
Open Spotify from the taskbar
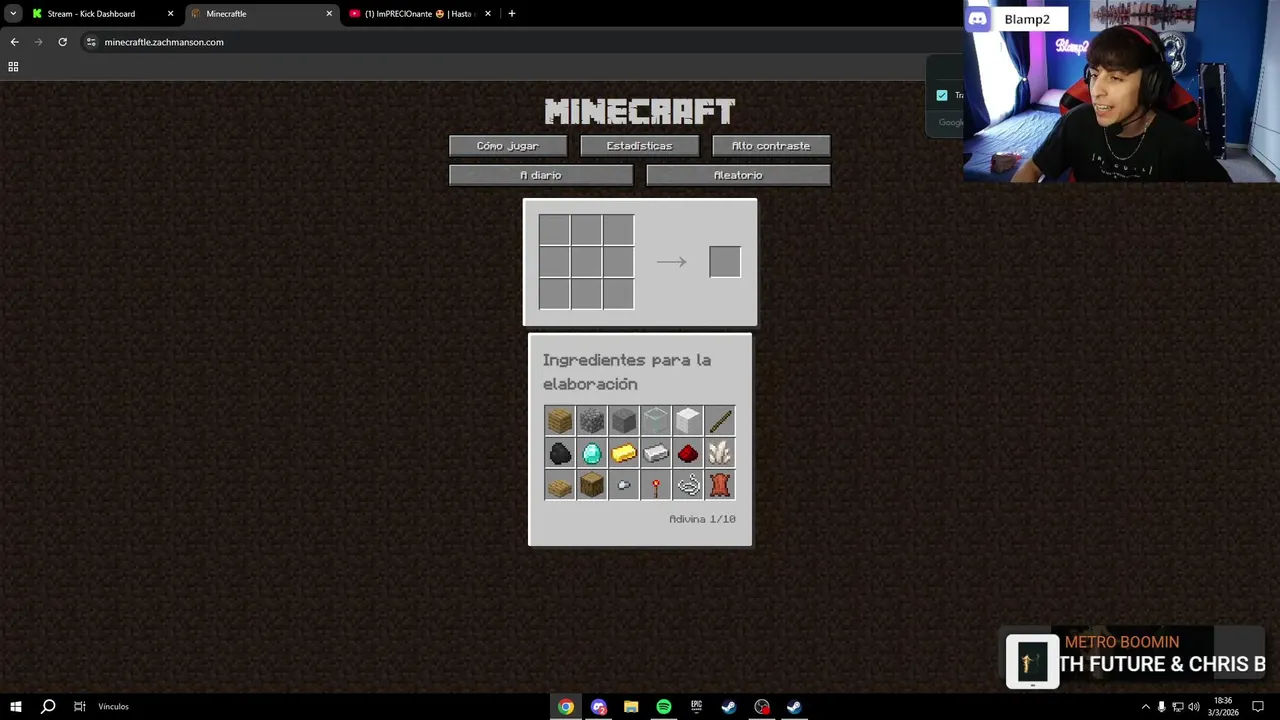coord(664,707)
